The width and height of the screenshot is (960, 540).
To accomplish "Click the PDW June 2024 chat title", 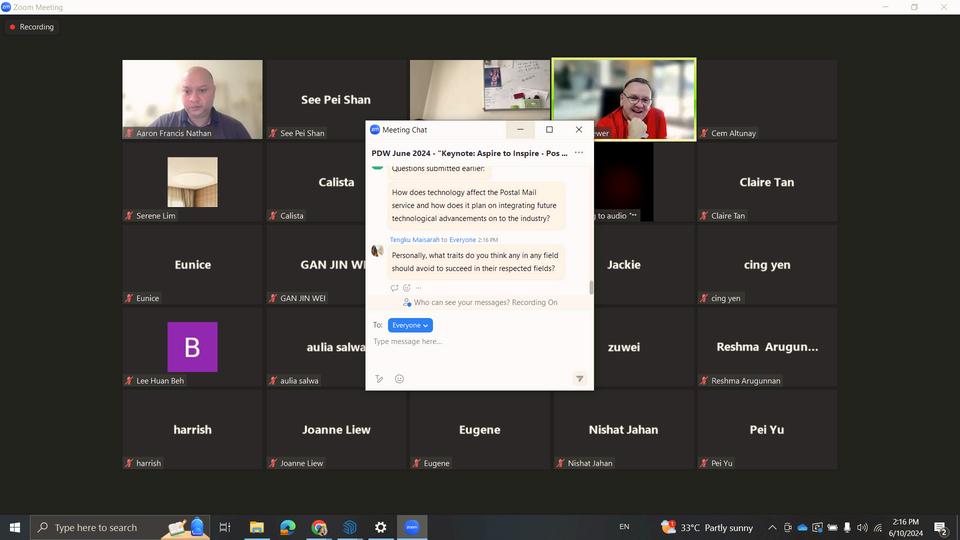I will coord(469,153).
